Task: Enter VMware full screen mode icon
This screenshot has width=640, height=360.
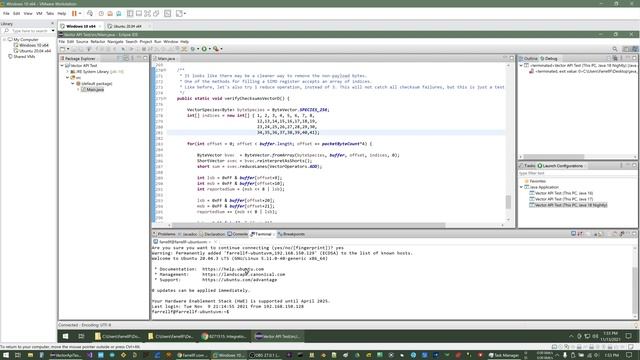Action: point(147,13)
